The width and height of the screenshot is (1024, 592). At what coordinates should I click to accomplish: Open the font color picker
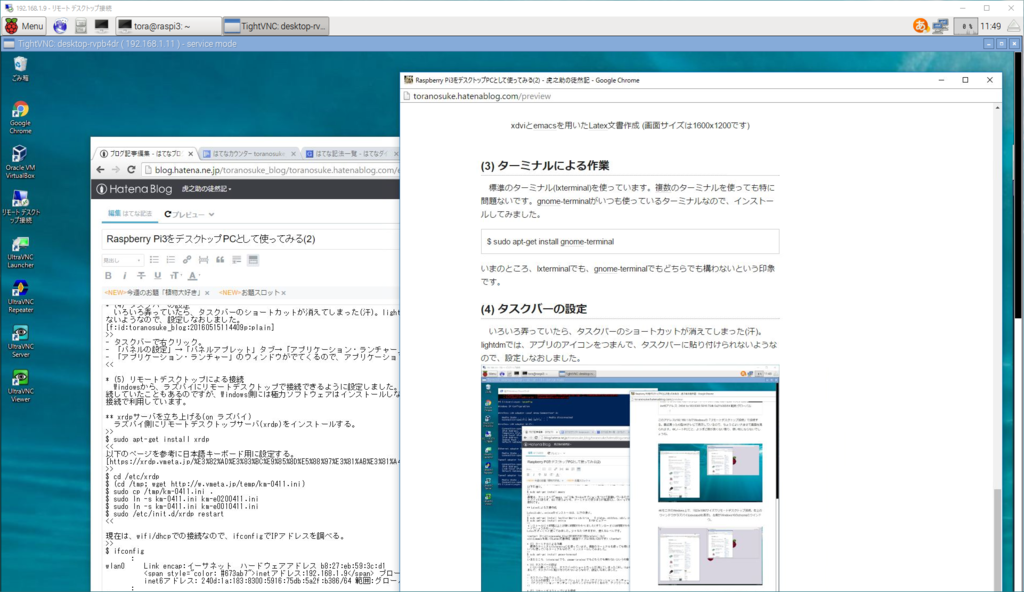click(193, 276)
